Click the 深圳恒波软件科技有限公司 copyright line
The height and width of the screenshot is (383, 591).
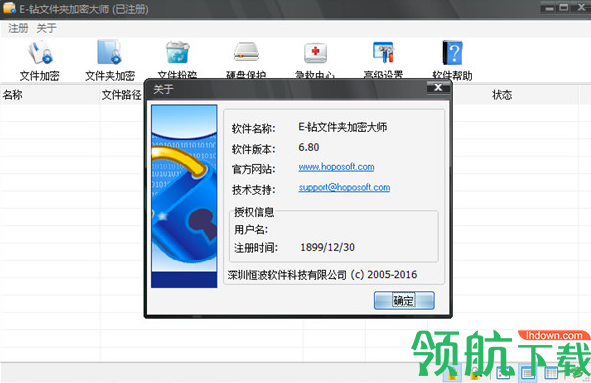(x=322, y=275)
